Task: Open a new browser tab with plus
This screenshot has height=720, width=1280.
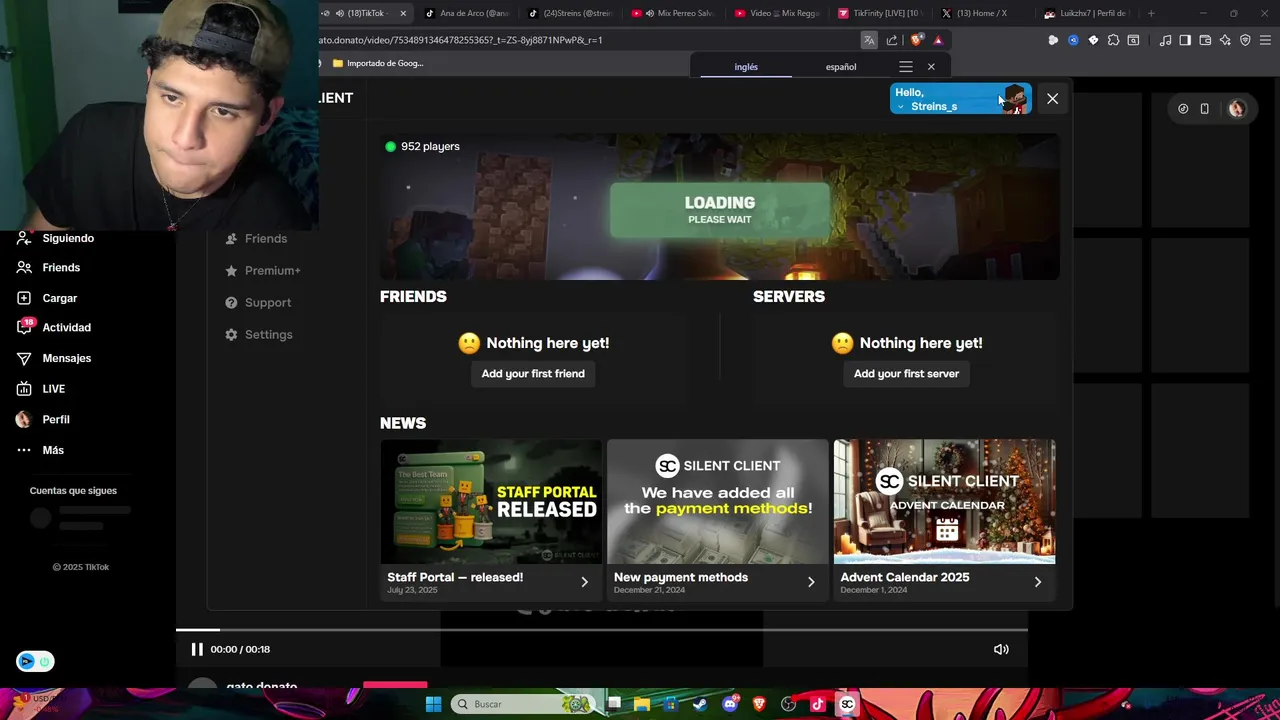Action: 1151,13
